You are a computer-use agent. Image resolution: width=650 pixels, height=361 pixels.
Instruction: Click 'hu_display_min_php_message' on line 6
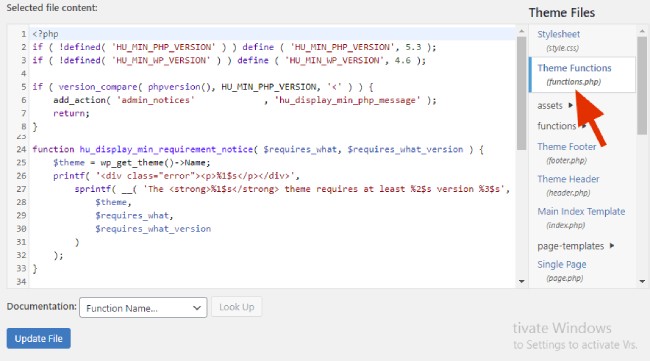click(x=347, y=100)
